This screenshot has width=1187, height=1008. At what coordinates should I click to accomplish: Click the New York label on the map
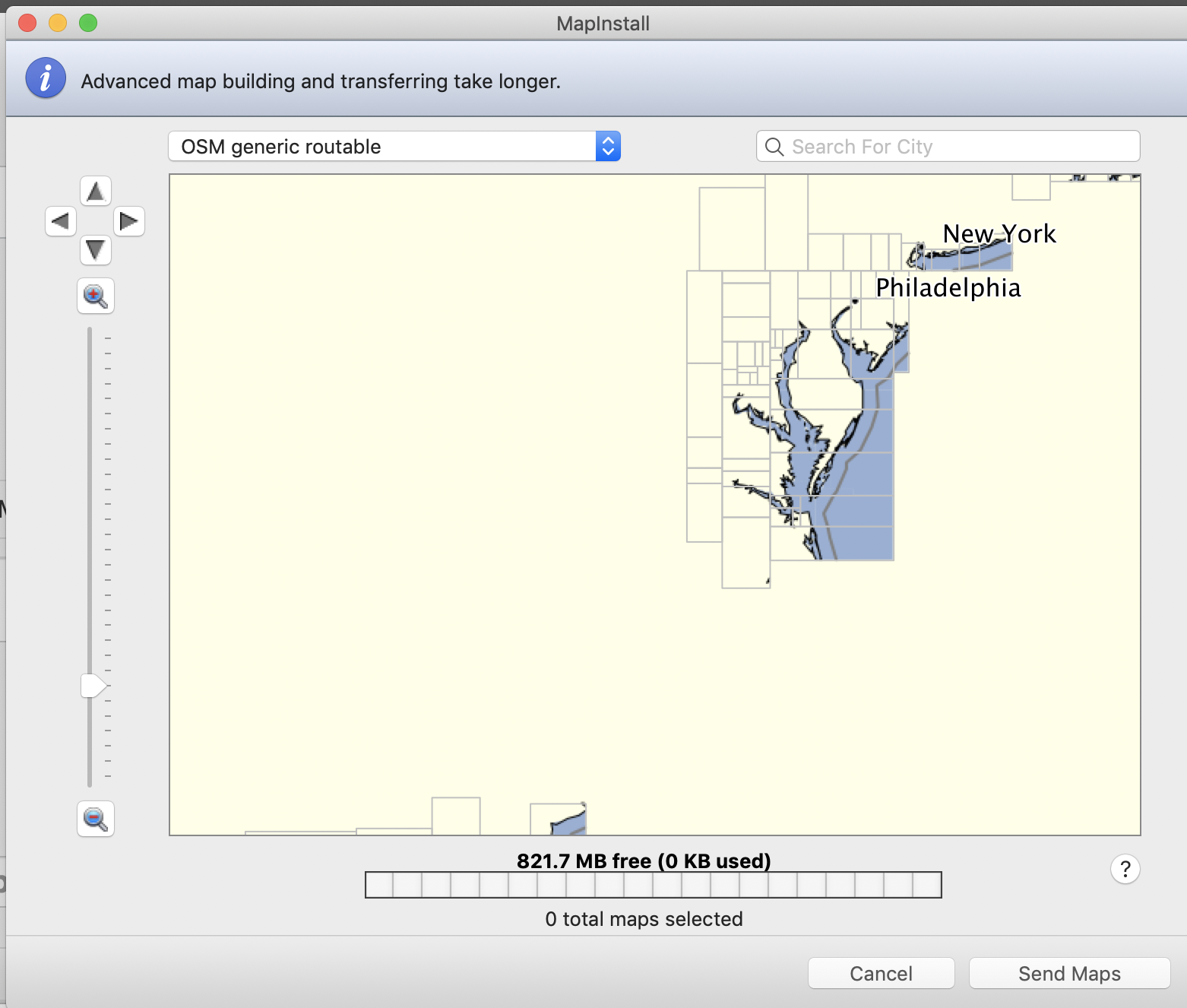[999, 233]
